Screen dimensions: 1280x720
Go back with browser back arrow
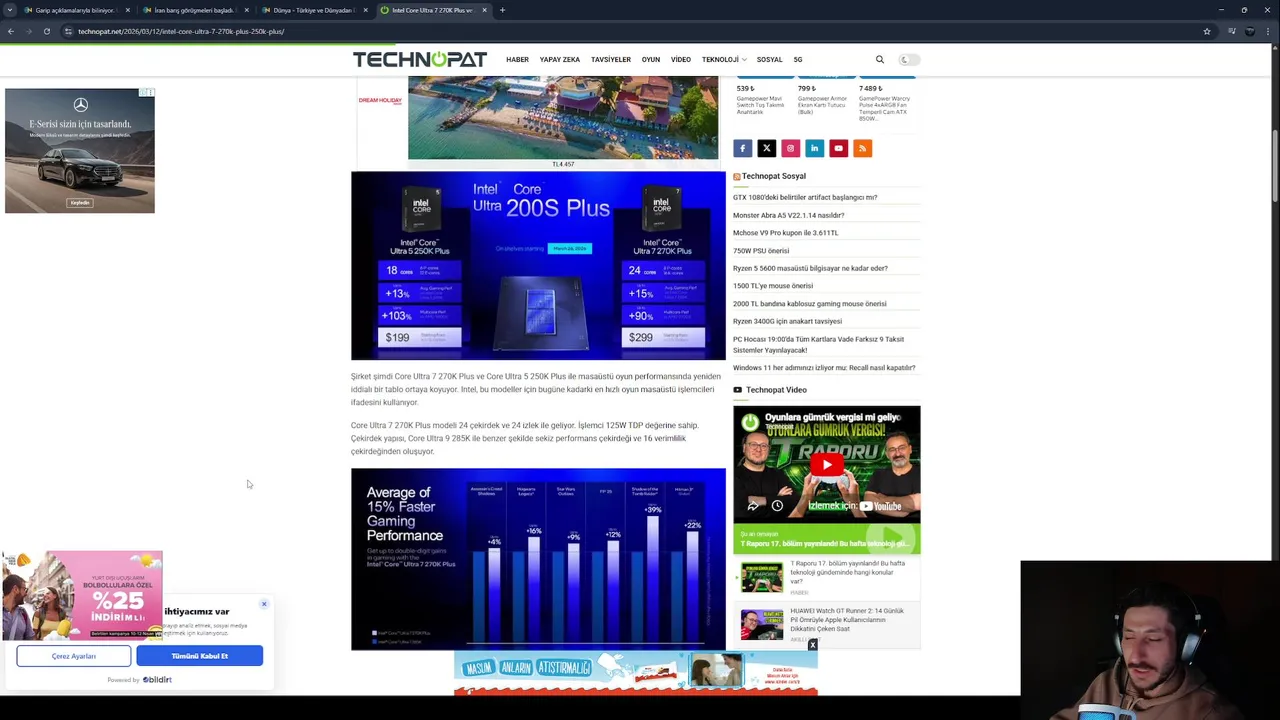click(10, 31)
